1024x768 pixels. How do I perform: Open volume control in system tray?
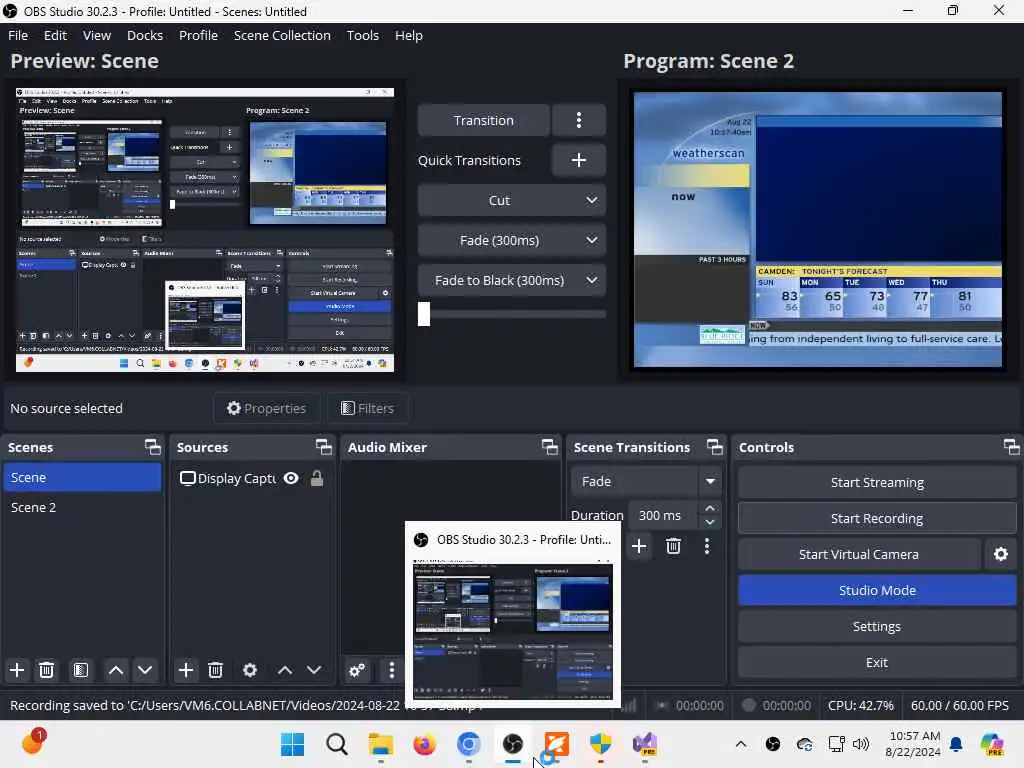point(861,744)
